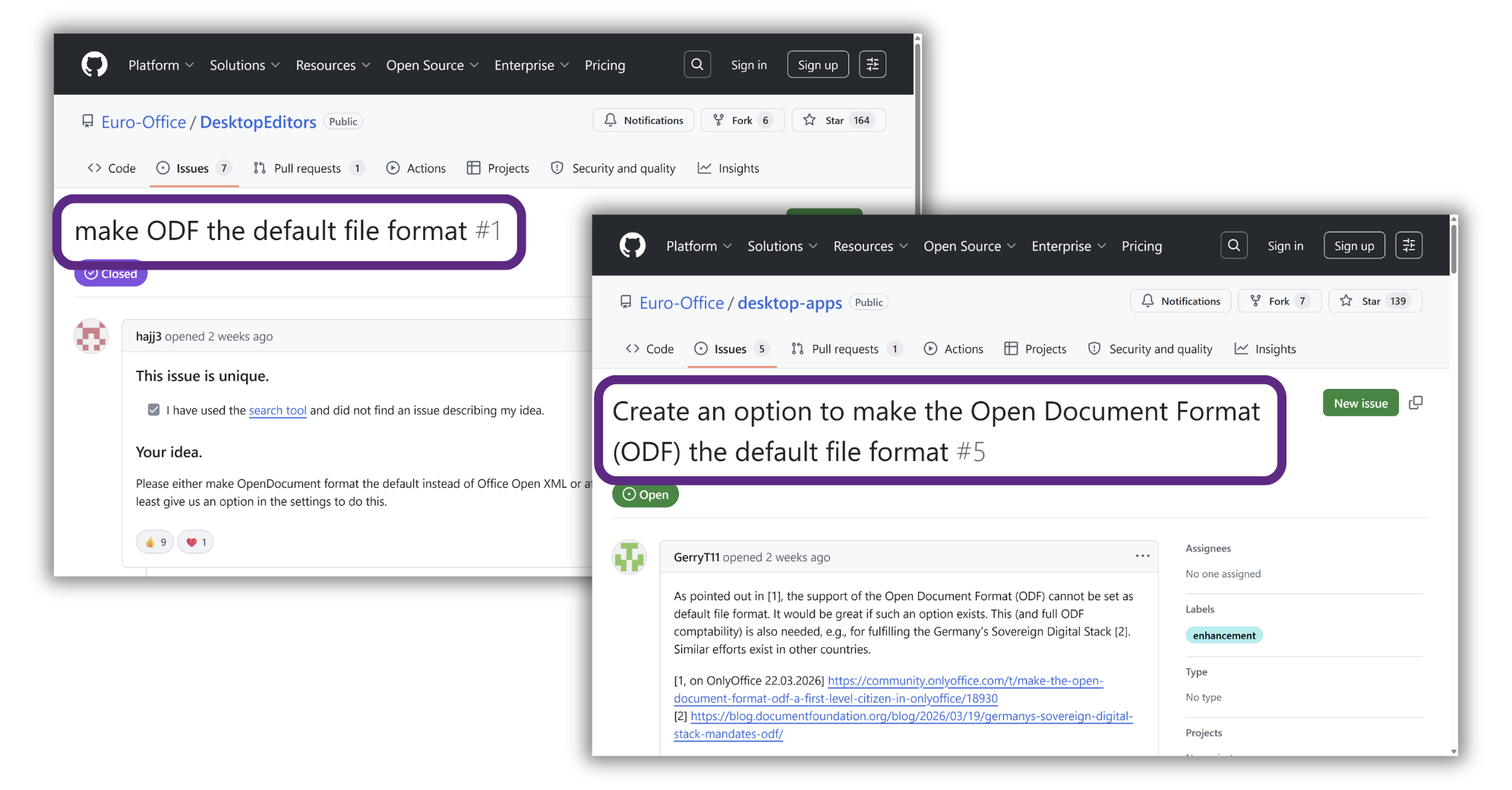Click GerryT11 avatar image

pos(630,557)
